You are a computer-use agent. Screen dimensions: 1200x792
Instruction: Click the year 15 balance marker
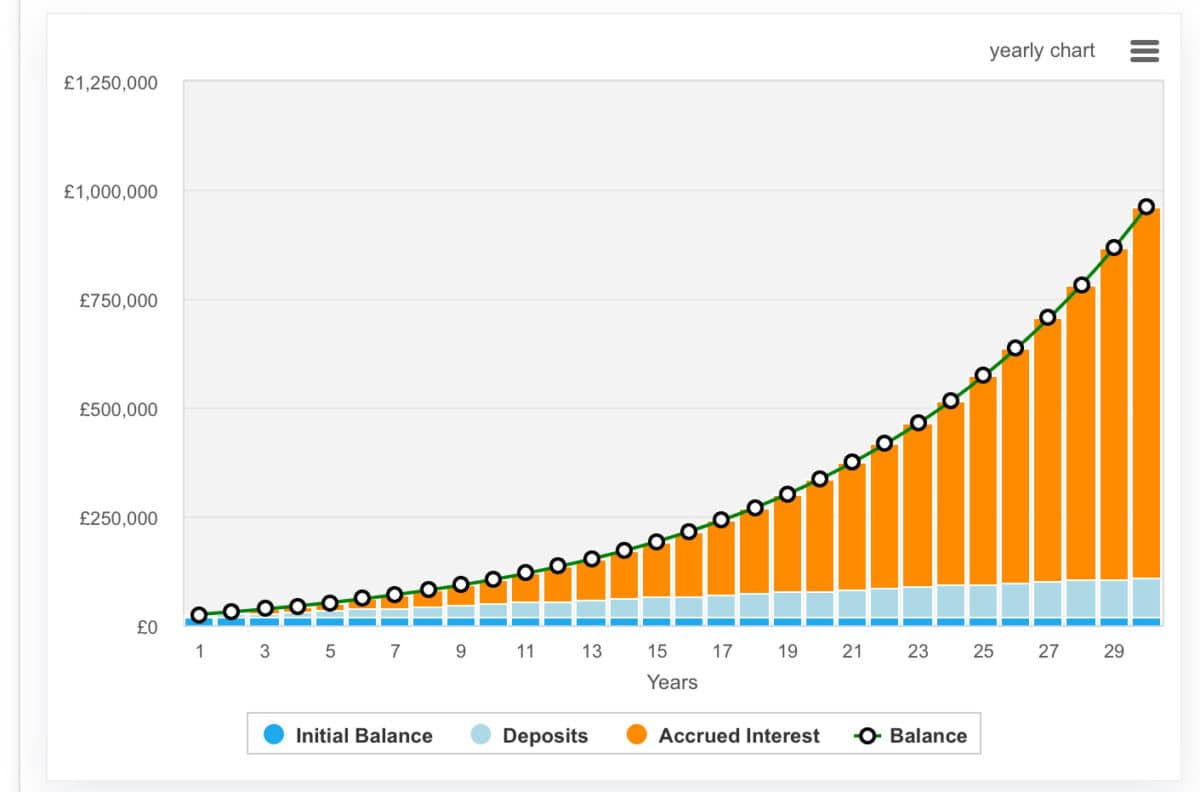[x=656, y=542]
